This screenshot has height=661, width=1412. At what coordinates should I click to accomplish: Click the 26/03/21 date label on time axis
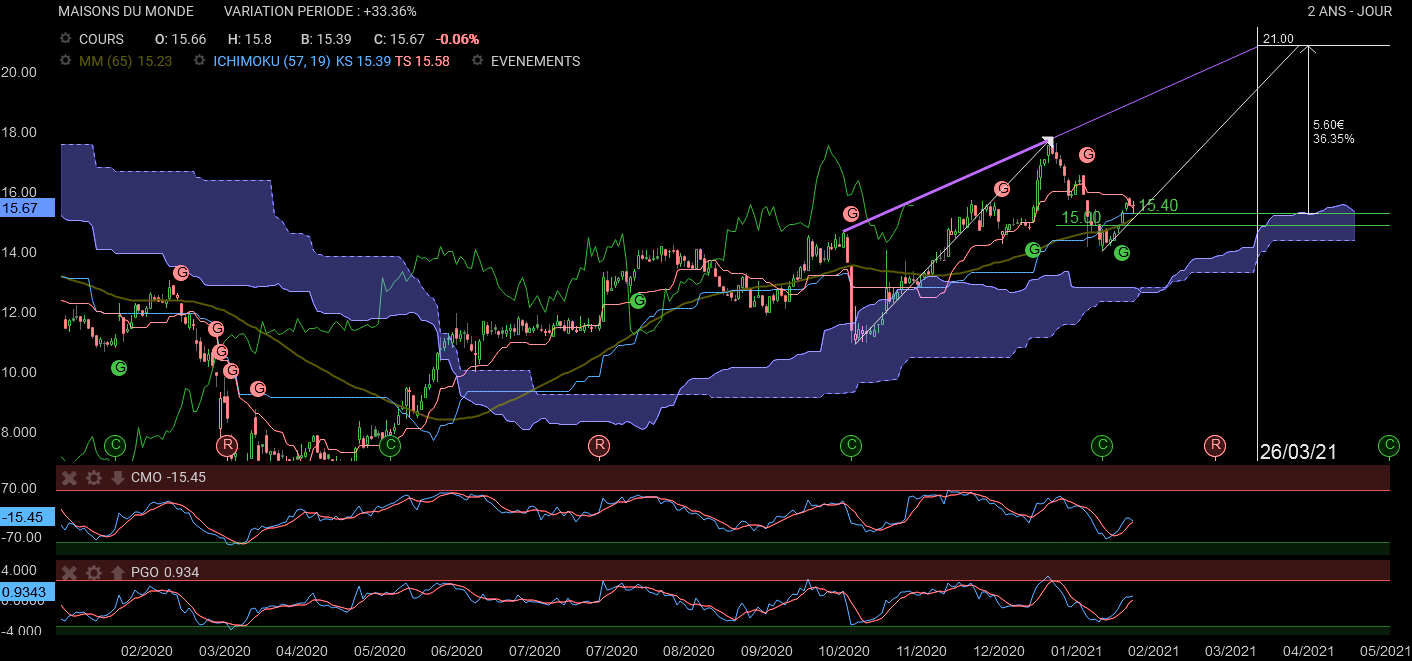pos(1298,452)
